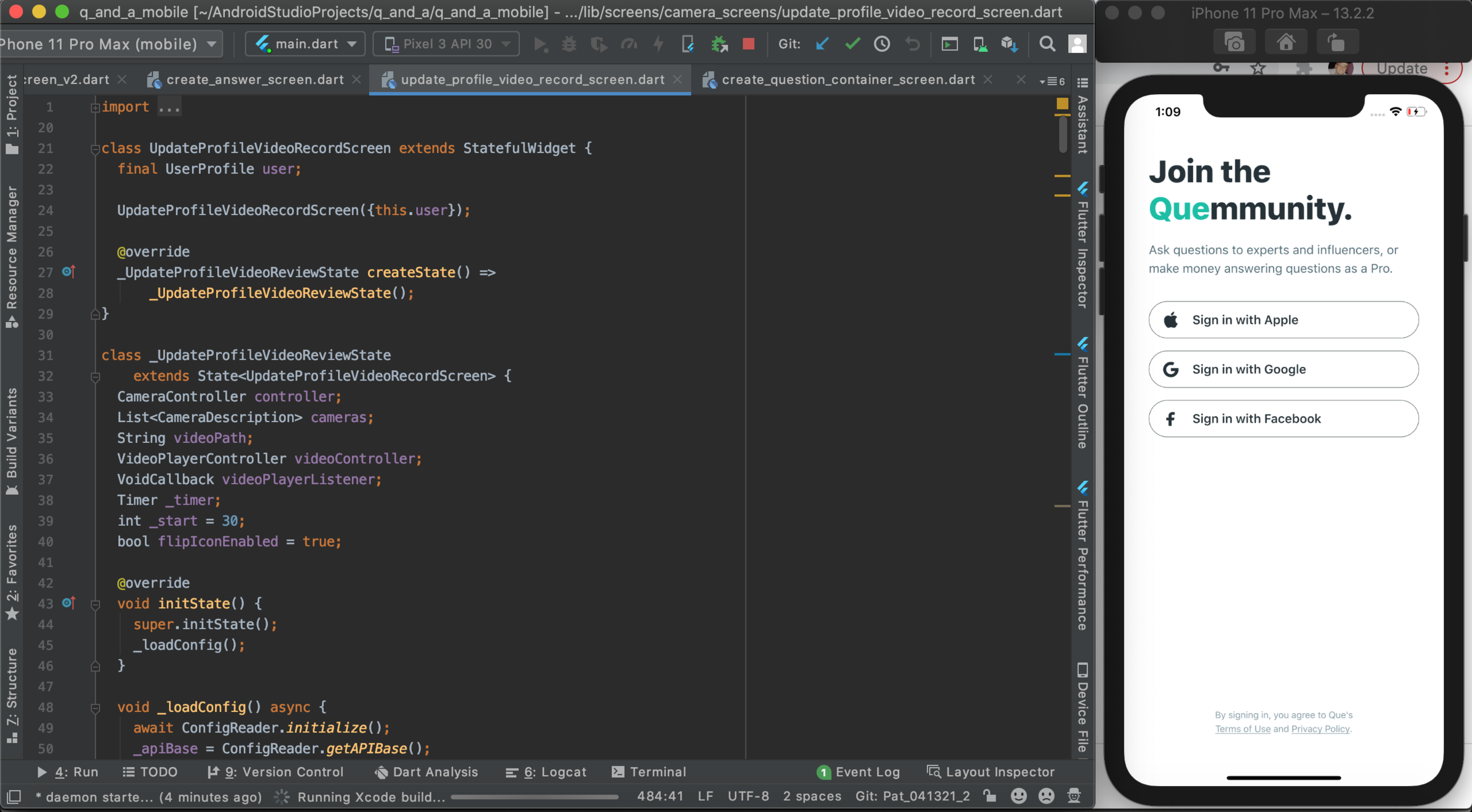The width and height of the screenshot is (1472, 812).
Task: Open Pixel 3 API 30 dropdown
Action: coord(446,44)
